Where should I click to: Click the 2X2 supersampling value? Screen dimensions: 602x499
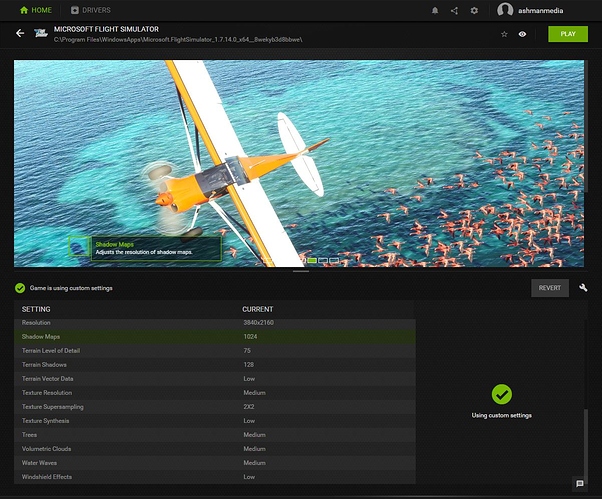click(249, 406)
